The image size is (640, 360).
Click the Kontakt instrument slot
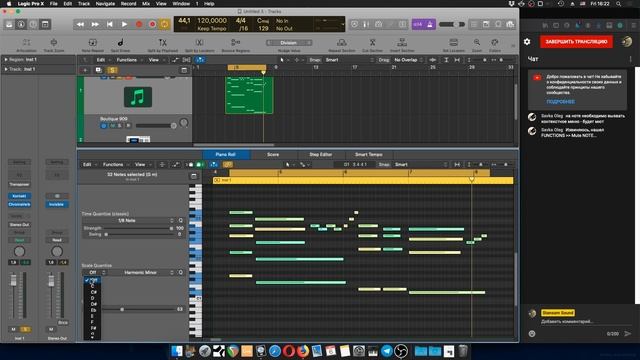pyautogui.click(x=19, y=196)
